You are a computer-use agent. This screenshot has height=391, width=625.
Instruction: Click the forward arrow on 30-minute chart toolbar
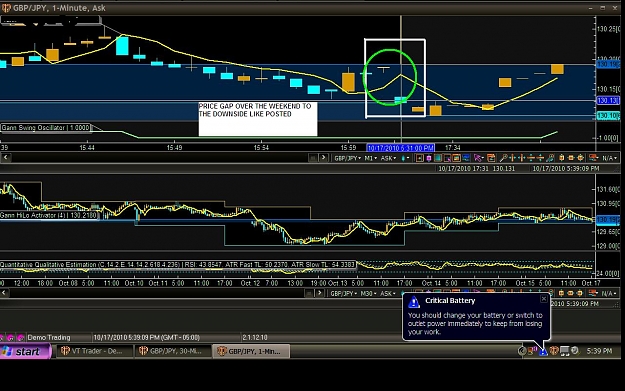[319, 293]
